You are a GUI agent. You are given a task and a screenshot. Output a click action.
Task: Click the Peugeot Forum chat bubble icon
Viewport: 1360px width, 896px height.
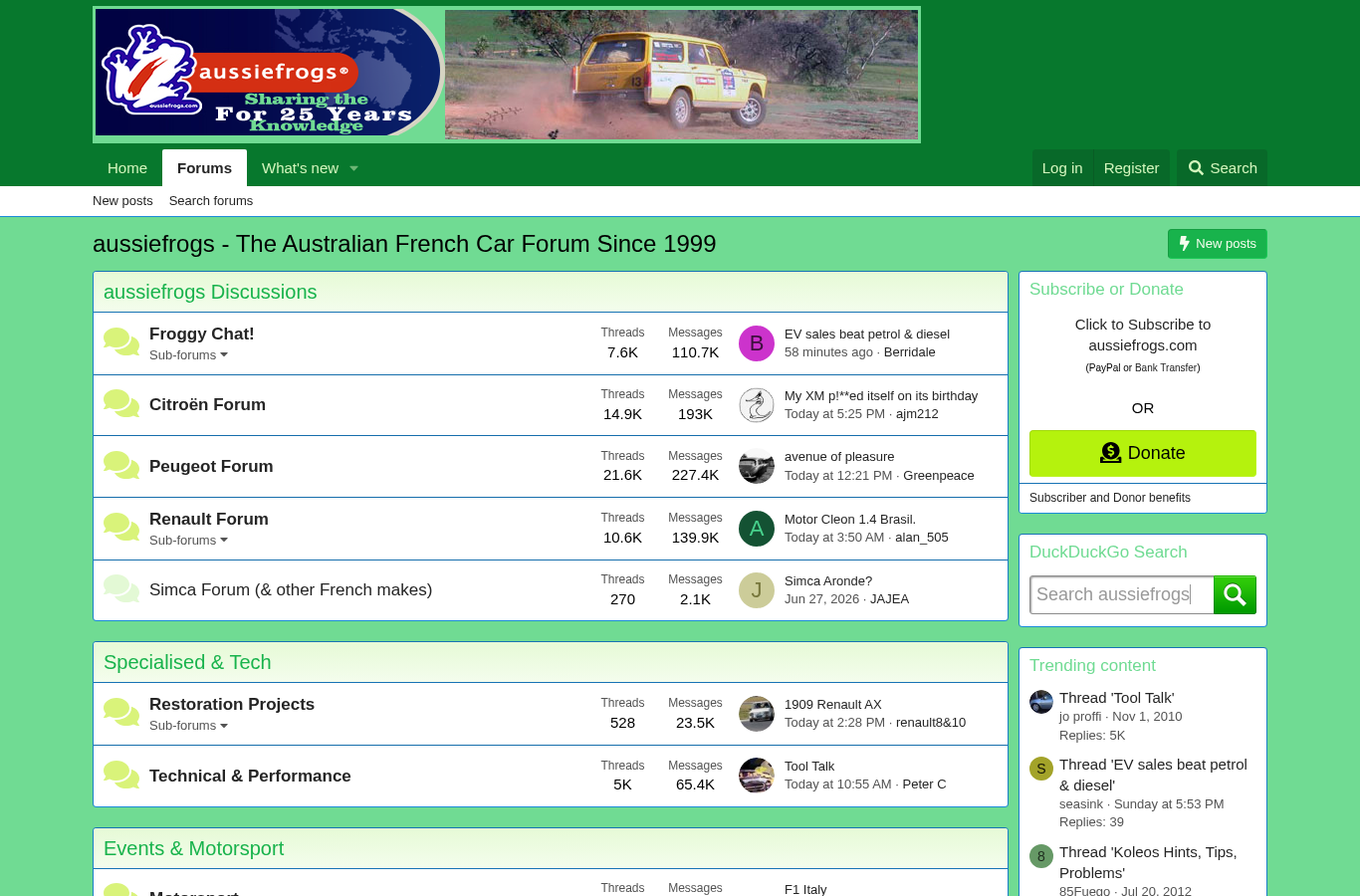pyautogui.click(x=121, y=466)
